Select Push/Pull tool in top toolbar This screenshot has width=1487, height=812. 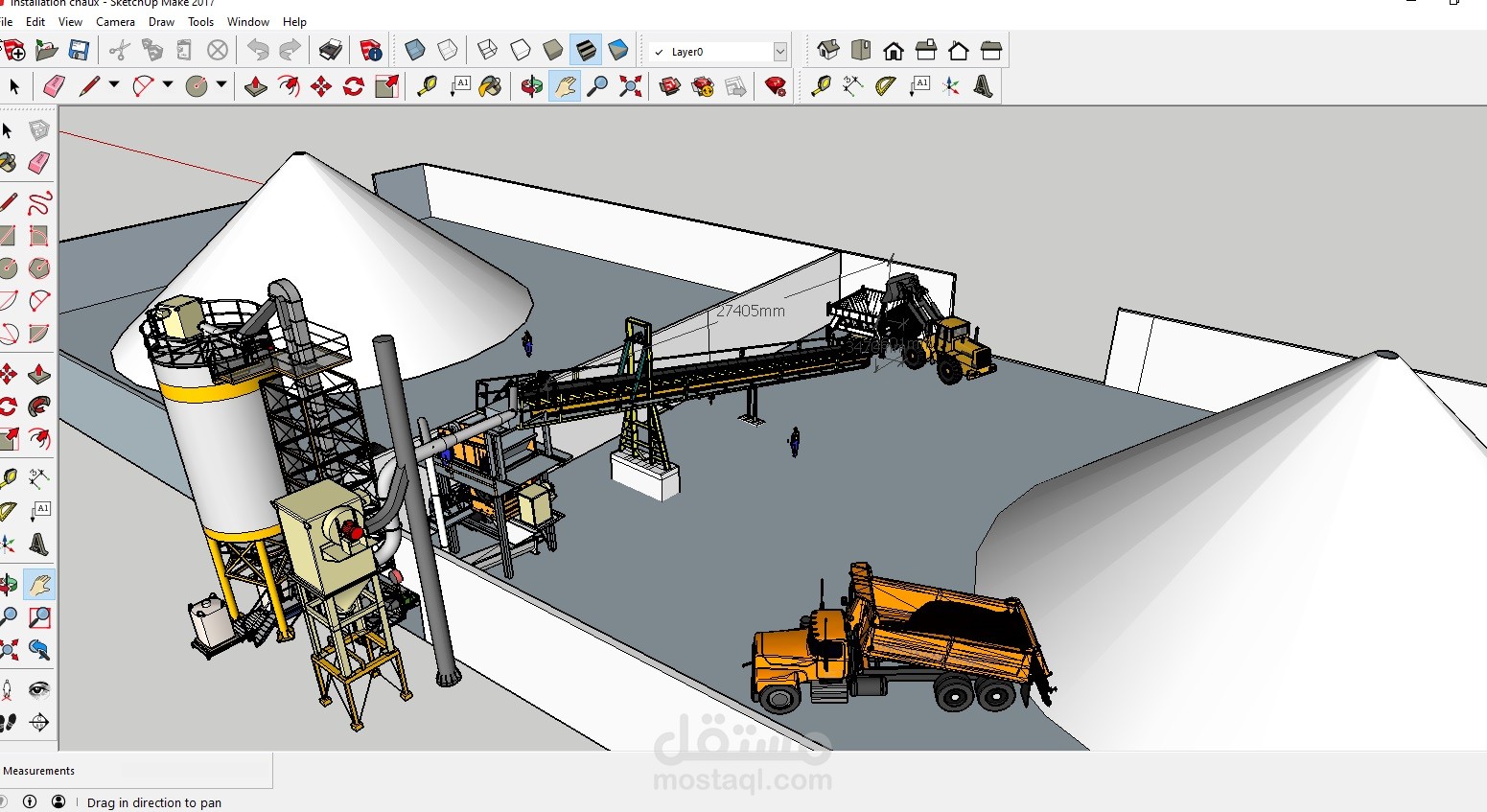coord(256,86)
